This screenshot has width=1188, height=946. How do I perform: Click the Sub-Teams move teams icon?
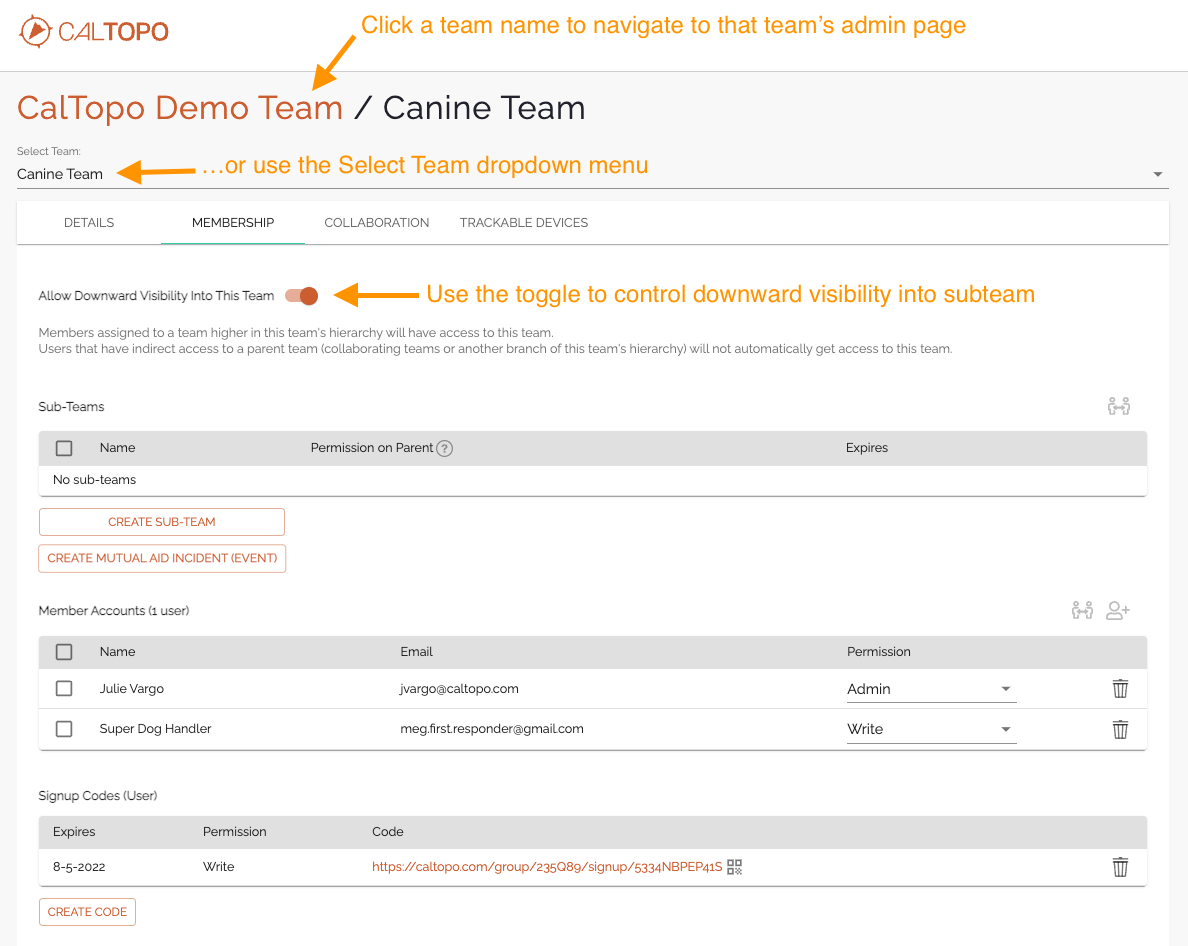pos(1118,406)
